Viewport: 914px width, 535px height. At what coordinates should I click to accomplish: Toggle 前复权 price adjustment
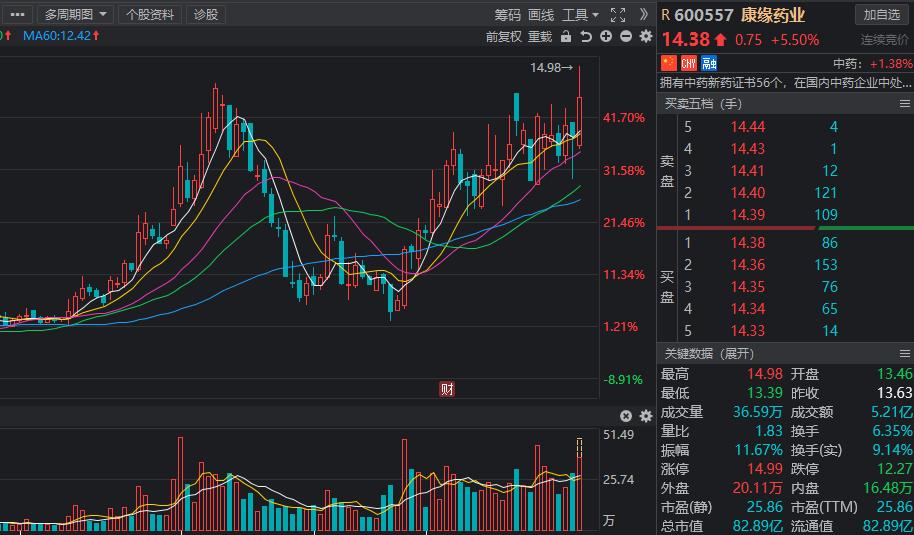(x=504, y=37)
